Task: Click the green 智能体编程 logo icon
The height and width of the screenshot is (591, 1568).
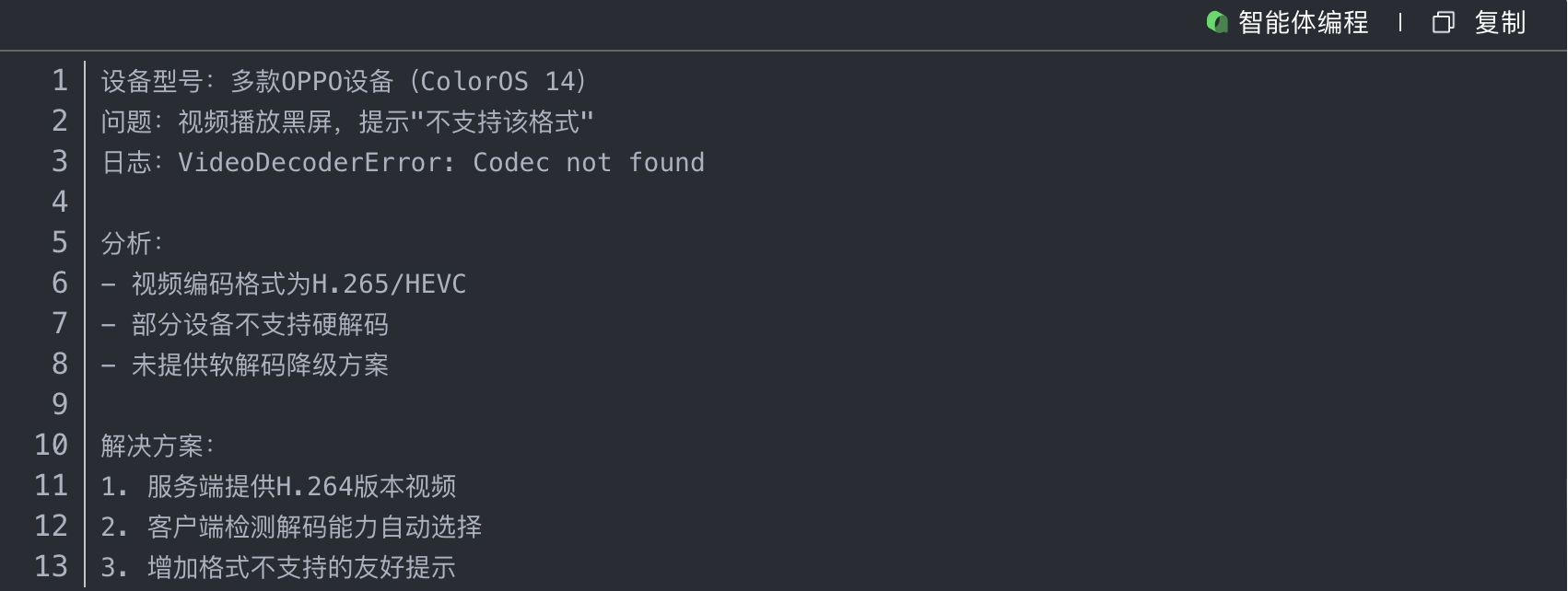Action: coord(1217,22)
